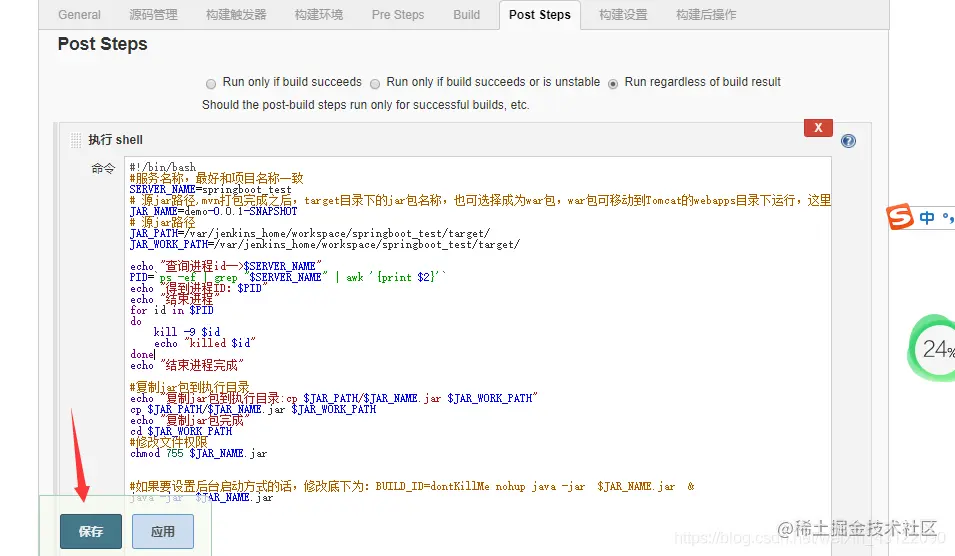Viewport: 955px width, 556px height.
Task: Click the line SERVER_NAME=springboot_test
Action: click(211, 189)
